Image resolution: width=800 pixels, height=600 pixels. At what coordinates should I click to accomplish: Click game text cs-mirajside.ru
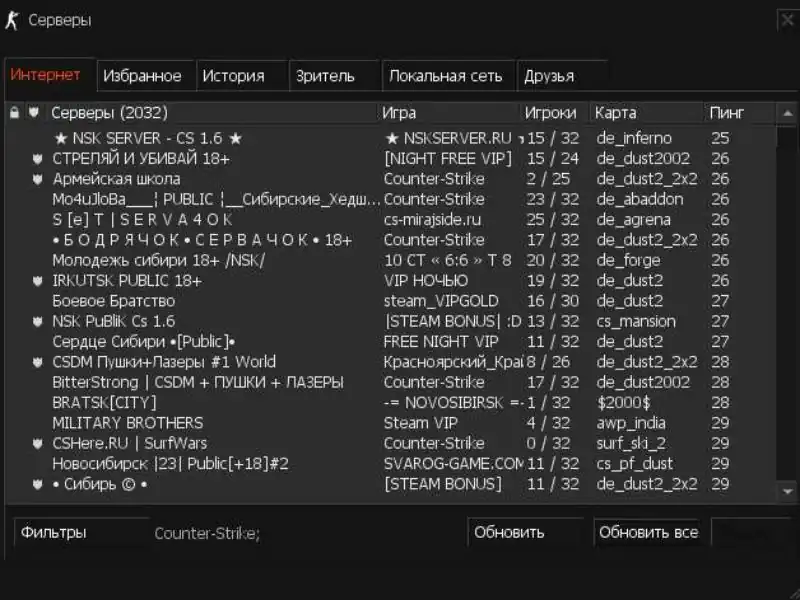pyautogui.click(x=432, y=220)
